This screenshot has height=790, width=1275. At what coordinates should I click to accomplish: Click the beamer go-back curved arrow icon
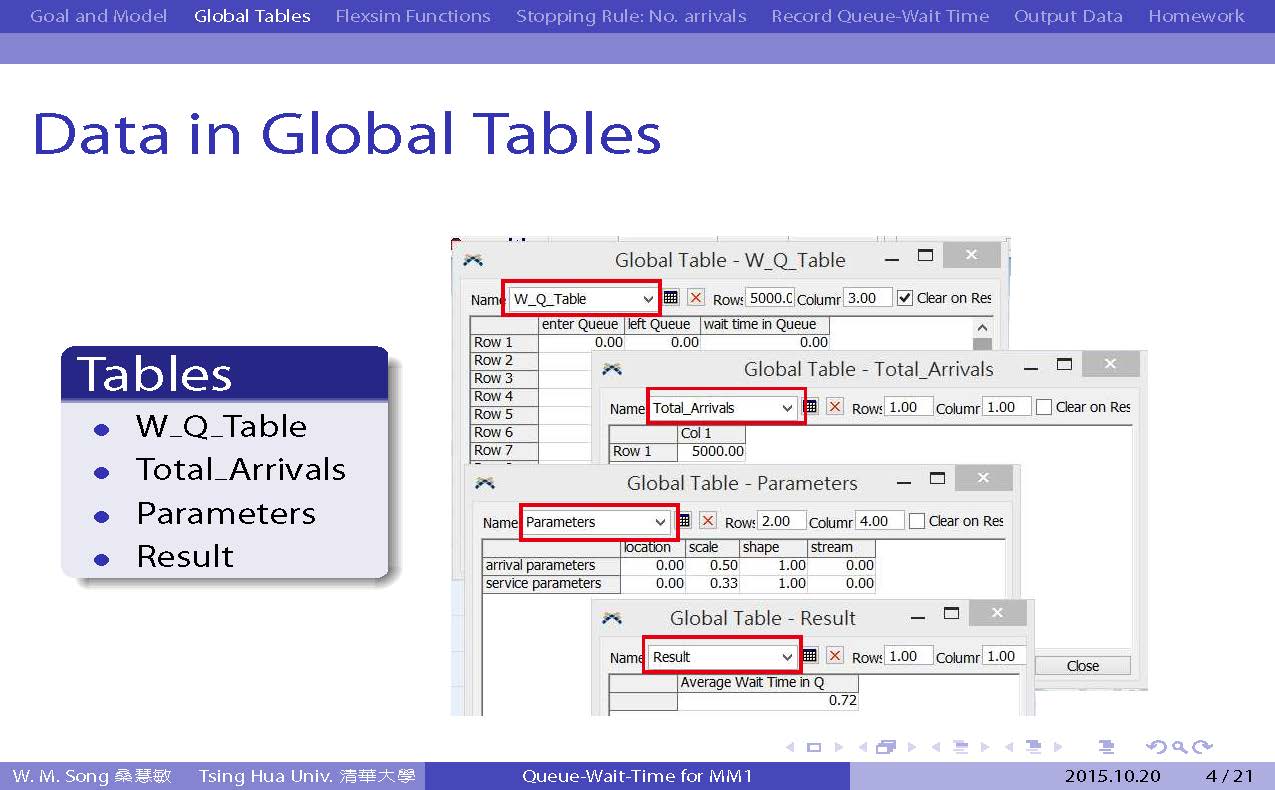pyautogui.click(x=1156, y=747)
